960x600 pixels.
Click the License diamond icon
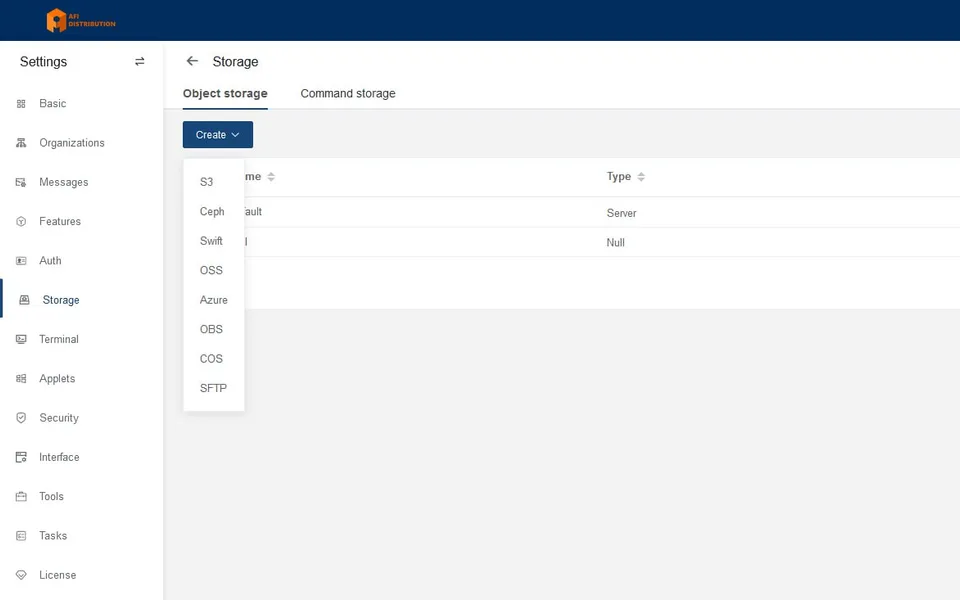(21, 575)
